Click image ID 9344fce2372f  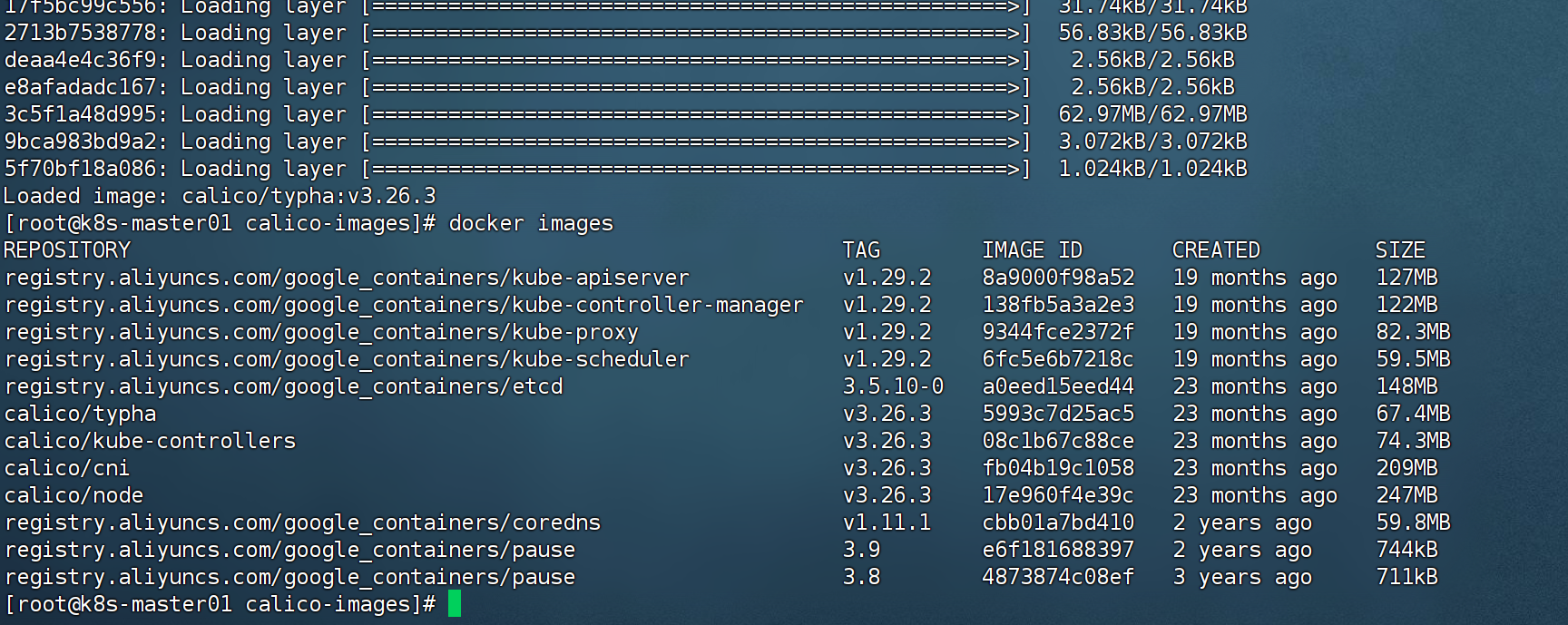(1058, 332)
